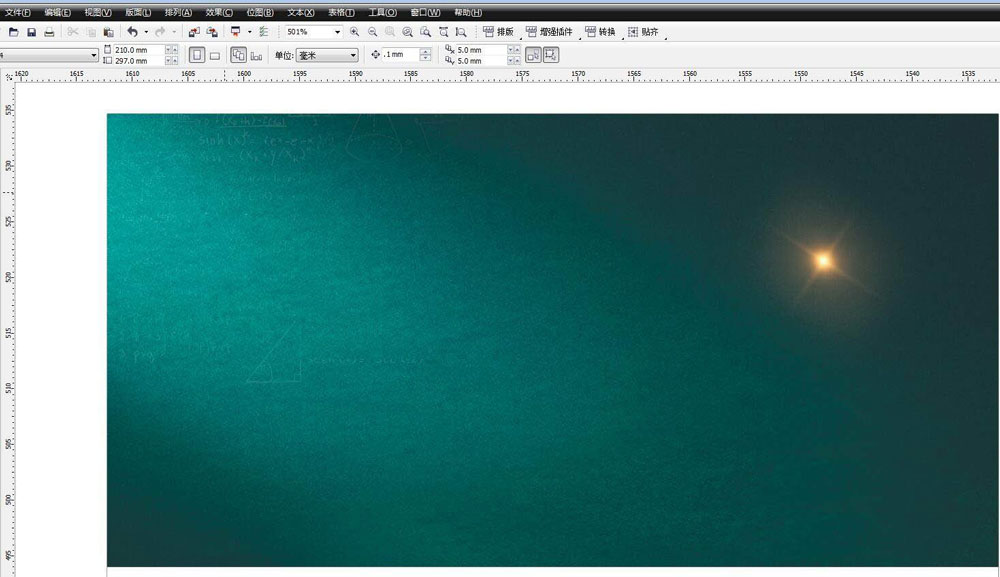Click the Undo arrow icon
Image resolution: width=1000 pixels, height=577 pixels.
point(133,31)
